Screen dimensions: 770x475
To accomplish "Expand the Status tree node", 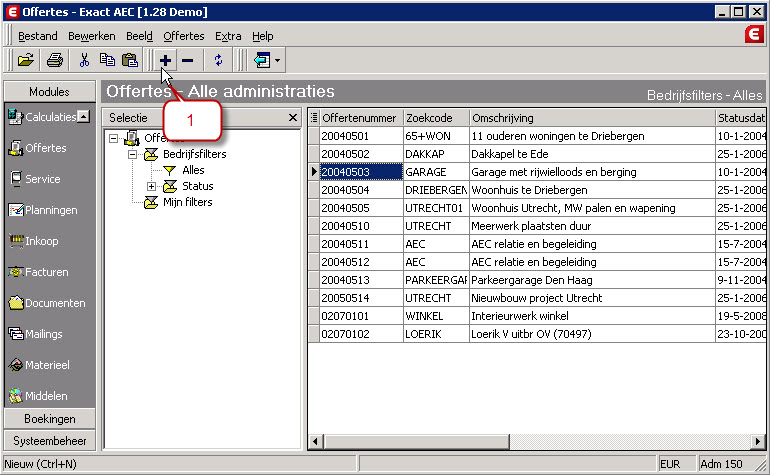I will point(151,186).
